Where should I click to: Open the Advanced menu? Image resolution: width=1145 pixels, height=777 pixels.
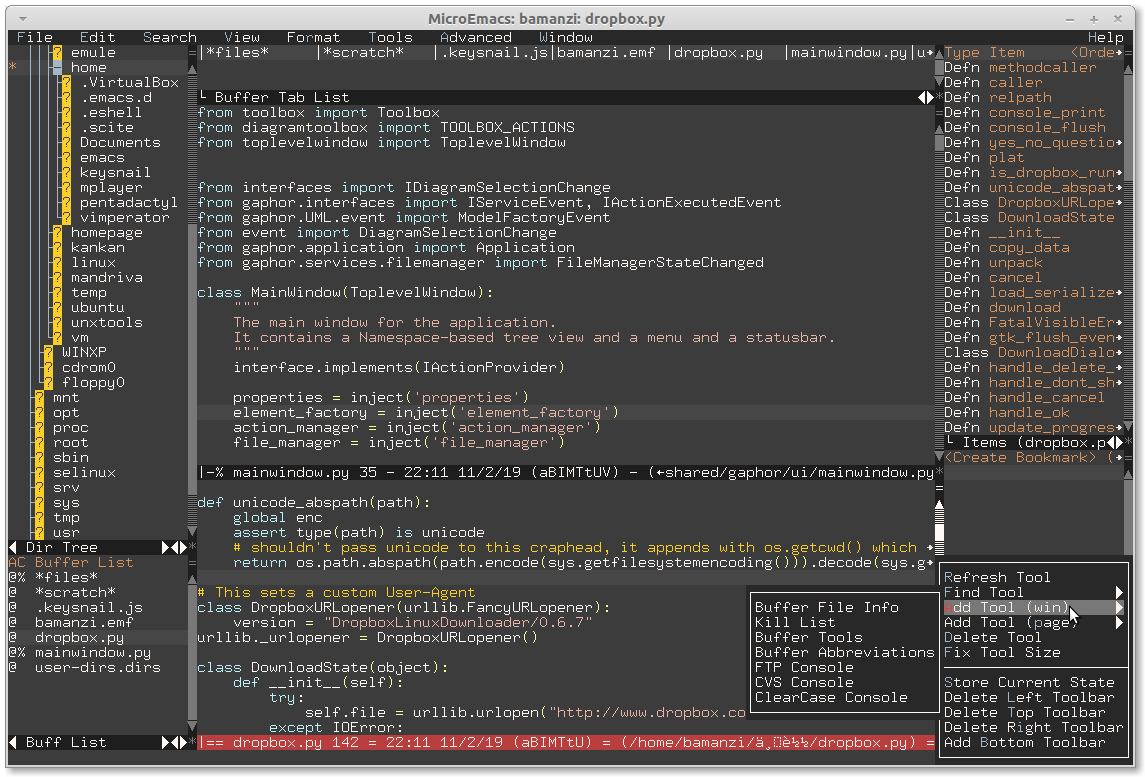pos(475,37)
